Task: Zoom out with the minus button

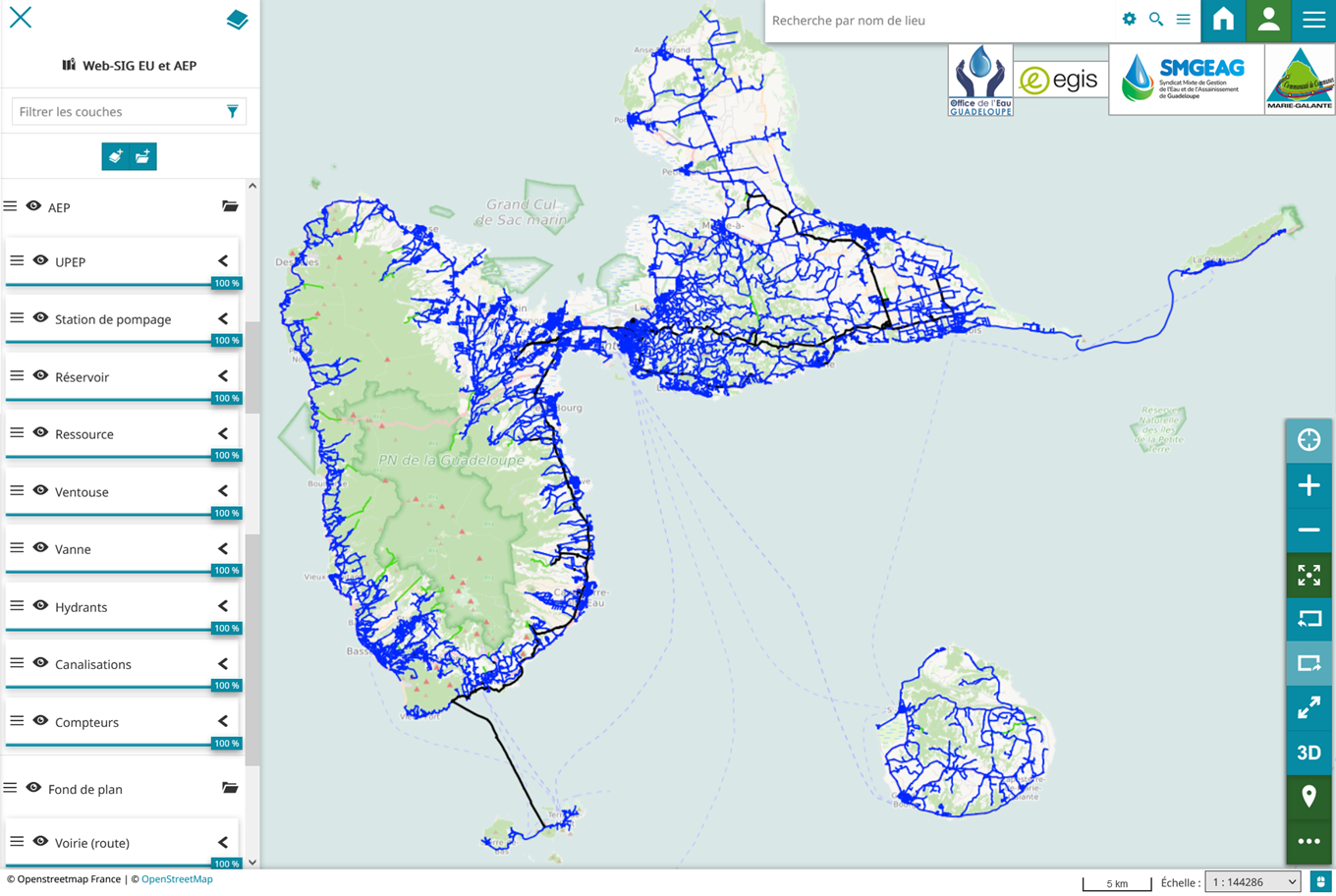Action: coord(1308,531)
